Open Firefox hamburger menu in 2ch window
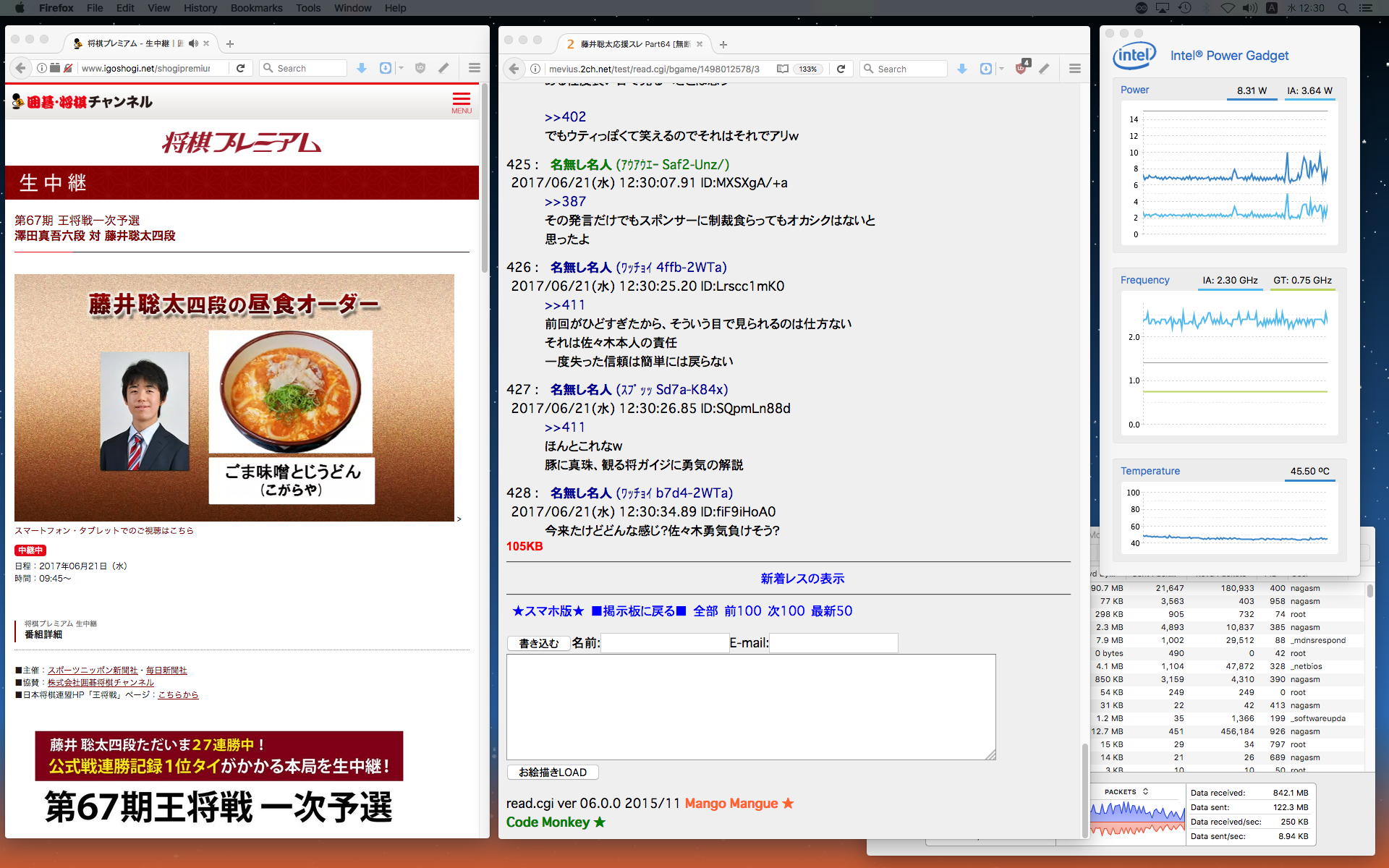The height and width of the screenshot is (868, 1389). click(1074, 69)
